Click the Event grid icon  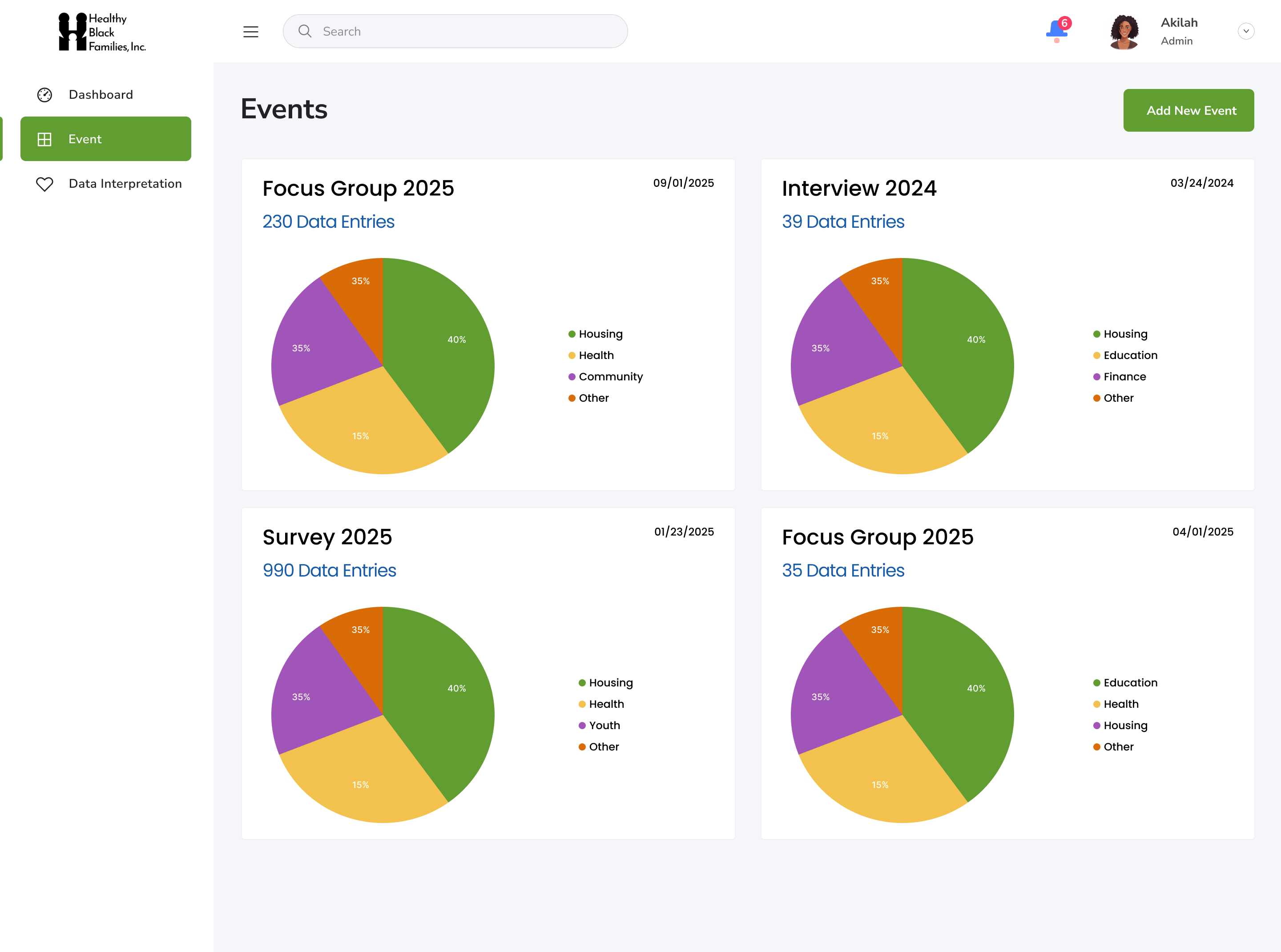coord(44,139)
